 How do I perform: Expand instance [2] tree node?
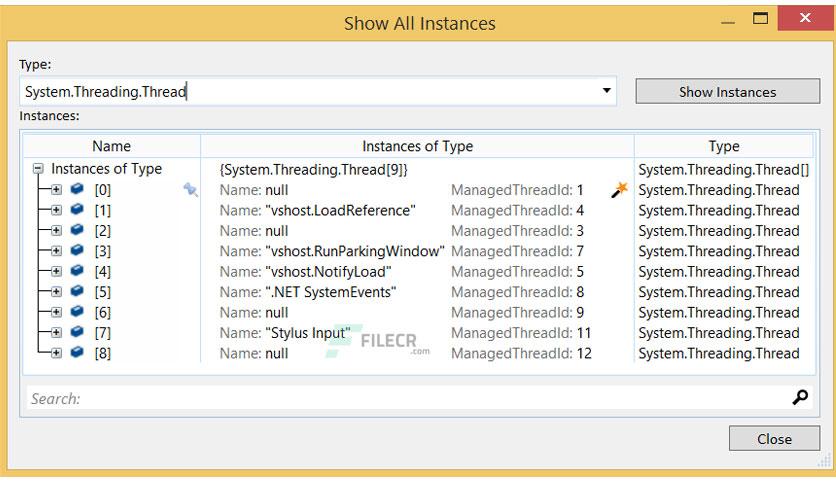point(56,230)
